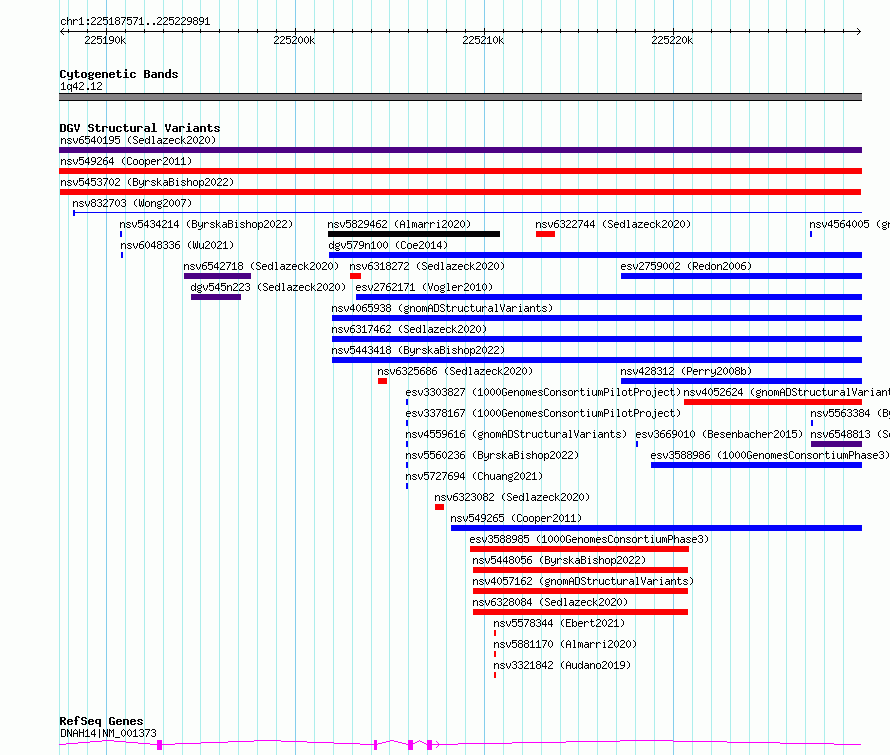Click the RefSeq Genes track title
The image size is (890, 755).
click(101, 721)
